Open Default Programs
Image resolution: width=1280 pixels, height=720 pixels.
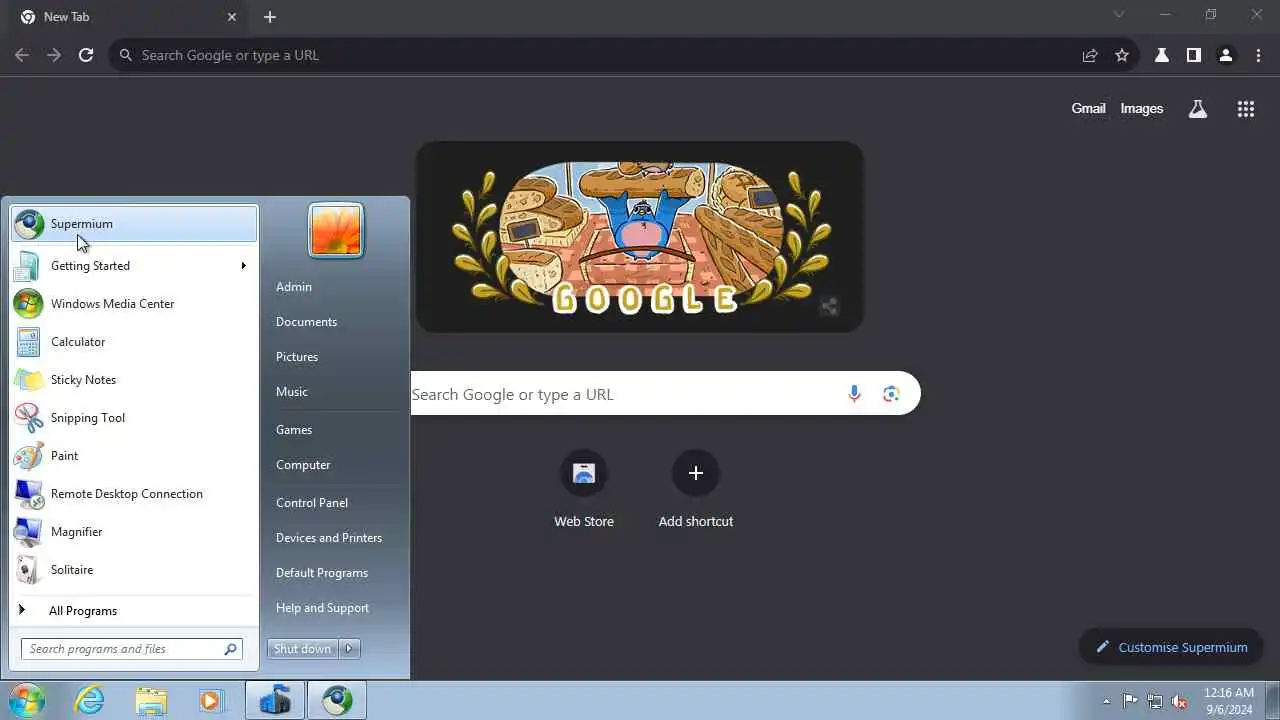322,573
